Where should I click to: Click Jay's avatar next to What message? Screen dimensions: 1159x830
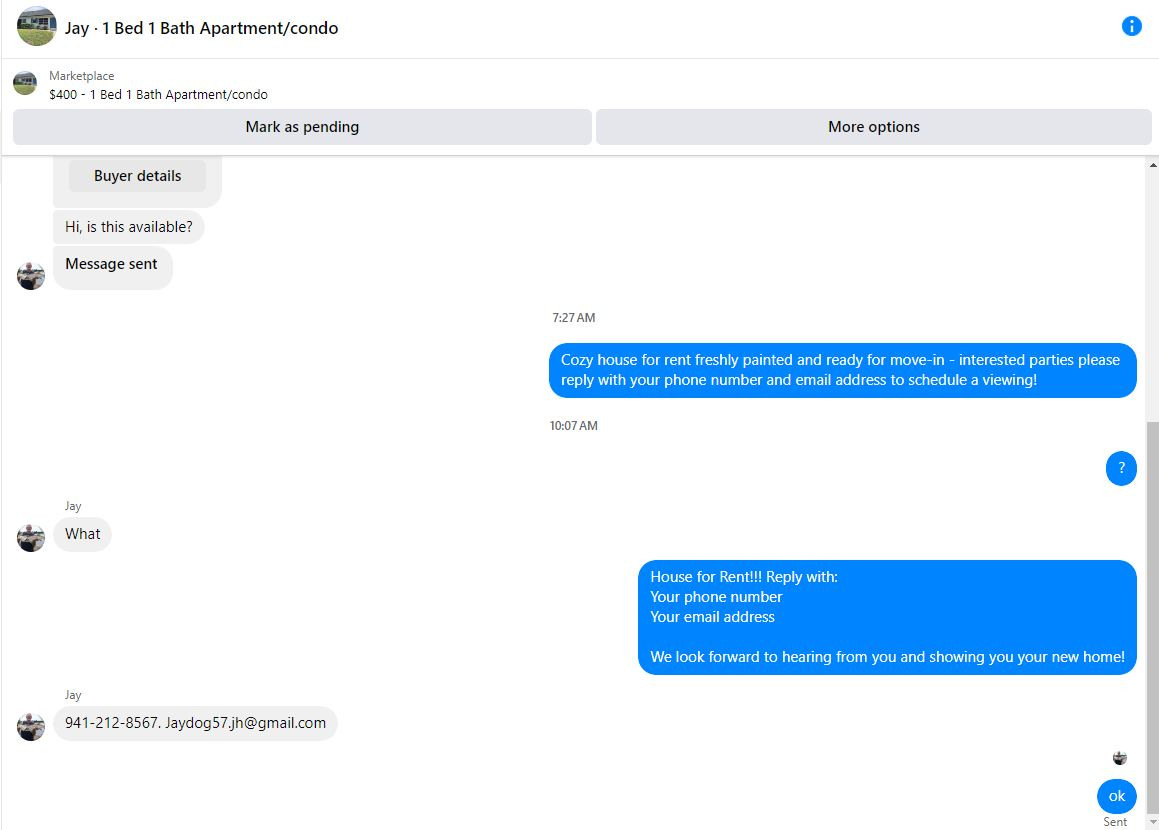(31, 538)
